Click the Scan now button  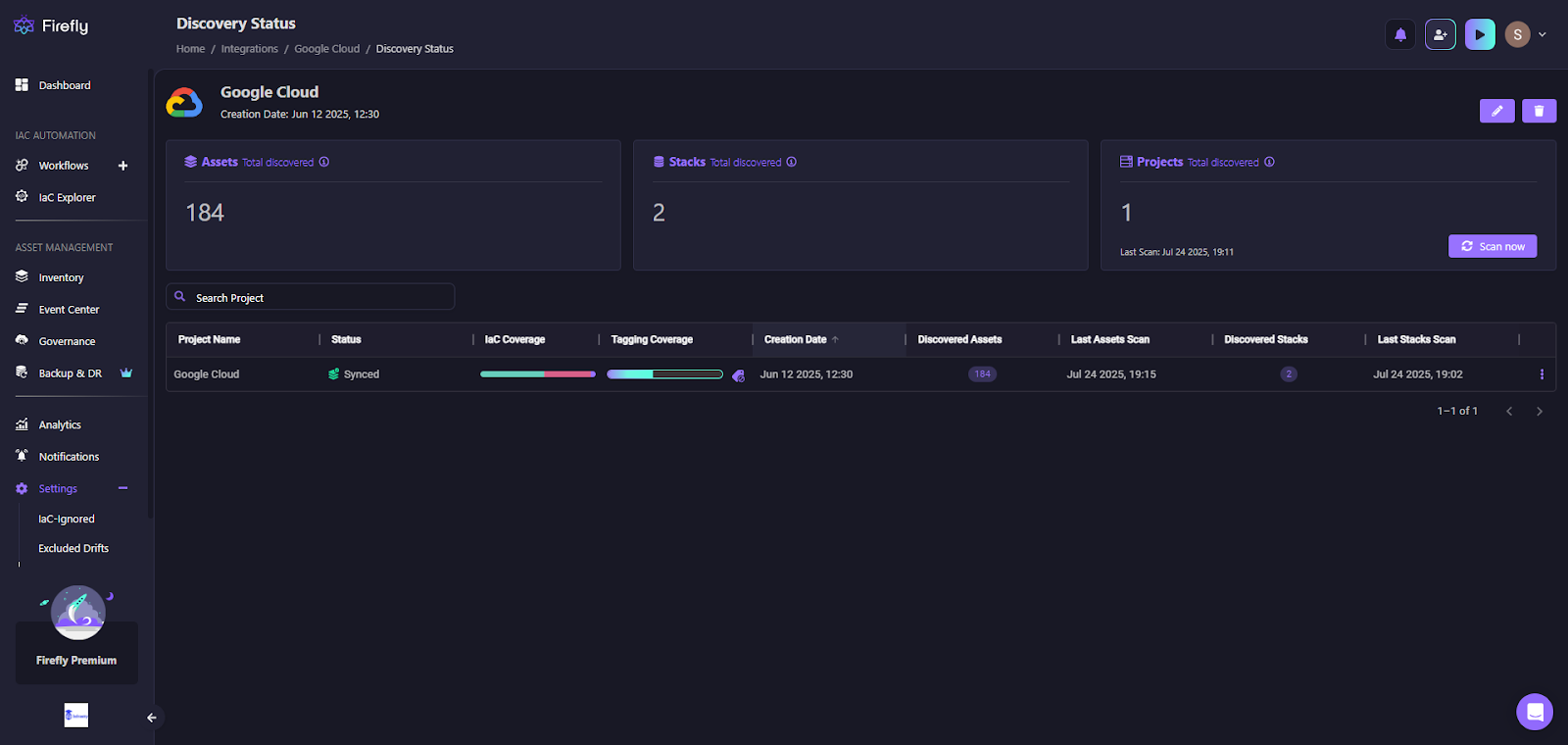coord(1493,246)
